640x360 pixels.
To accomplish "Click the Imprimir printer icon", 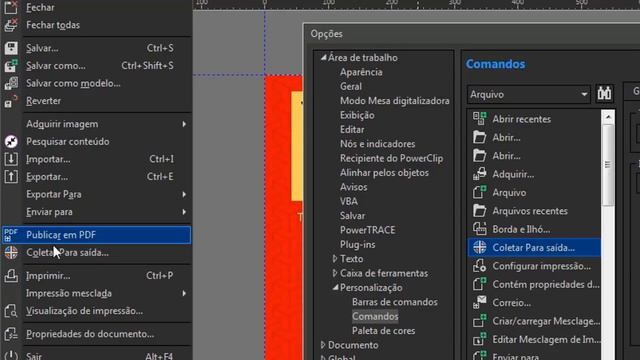I will point(11,276).
